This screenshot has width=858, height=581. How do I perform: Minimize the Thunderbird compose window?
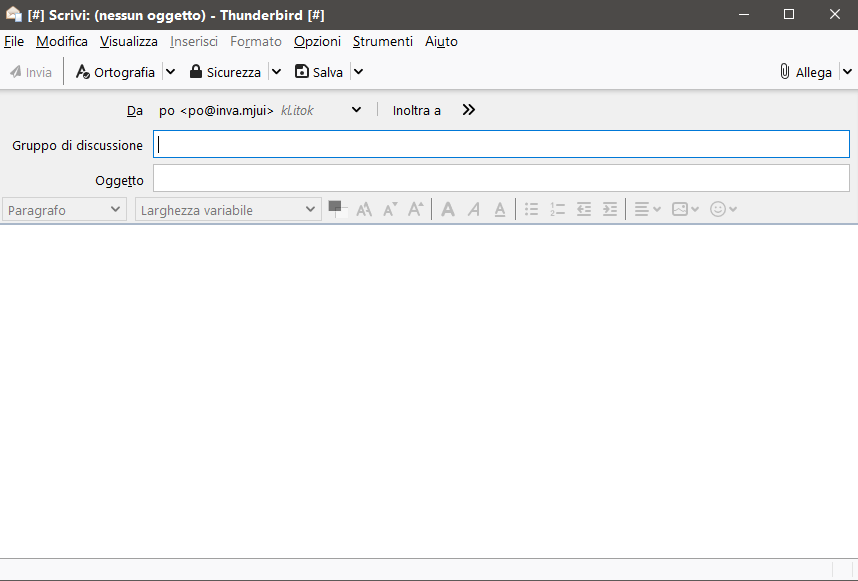pos(744,15)
